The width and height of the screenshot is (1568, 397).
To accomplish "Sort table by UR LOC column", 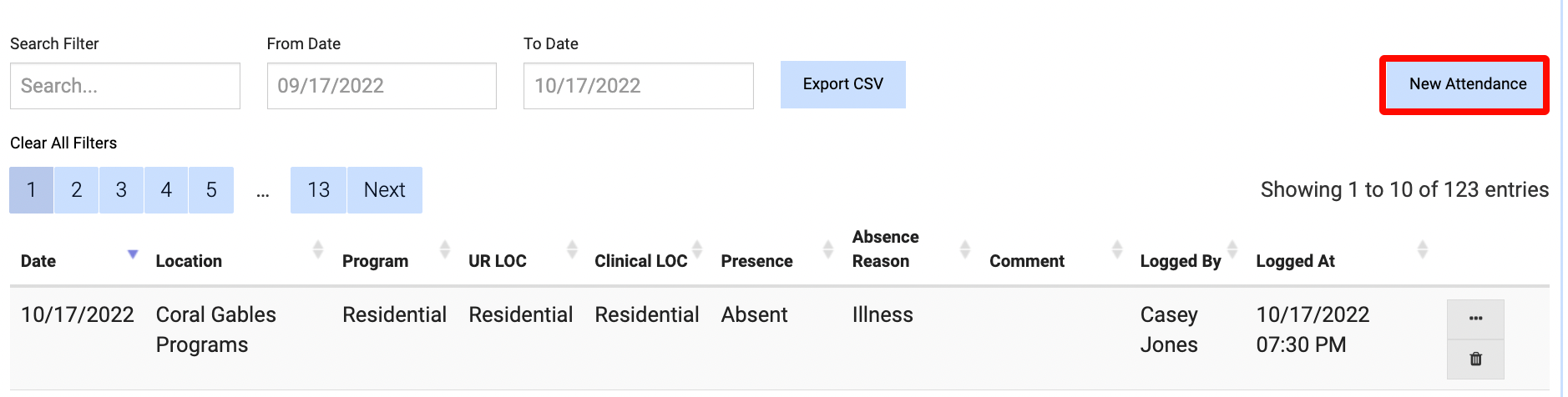I will click(572, 249).
